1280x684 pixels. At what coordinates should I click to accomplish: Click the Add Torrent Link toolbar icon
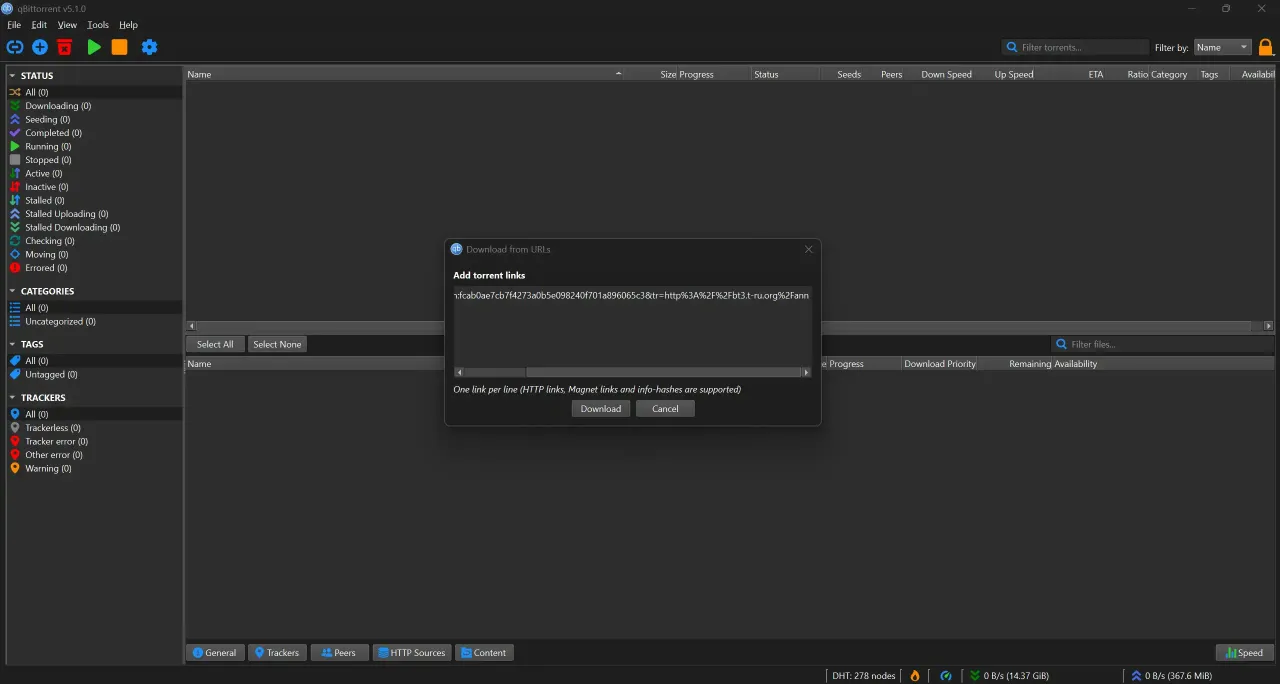(x=15, y=47)
